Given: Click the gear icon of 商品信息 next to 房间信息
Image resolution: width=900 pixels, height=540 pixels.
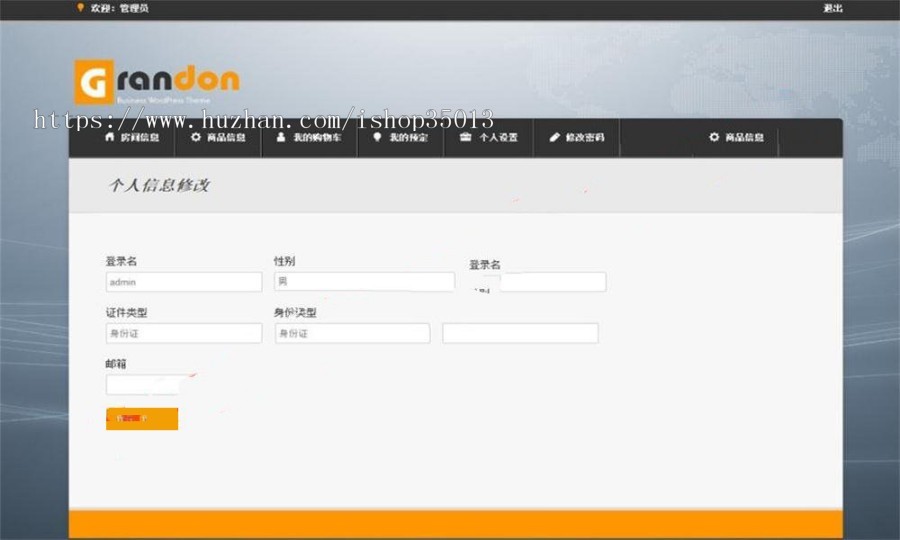Looking at the screenshot, I should [x=196, y=137].
